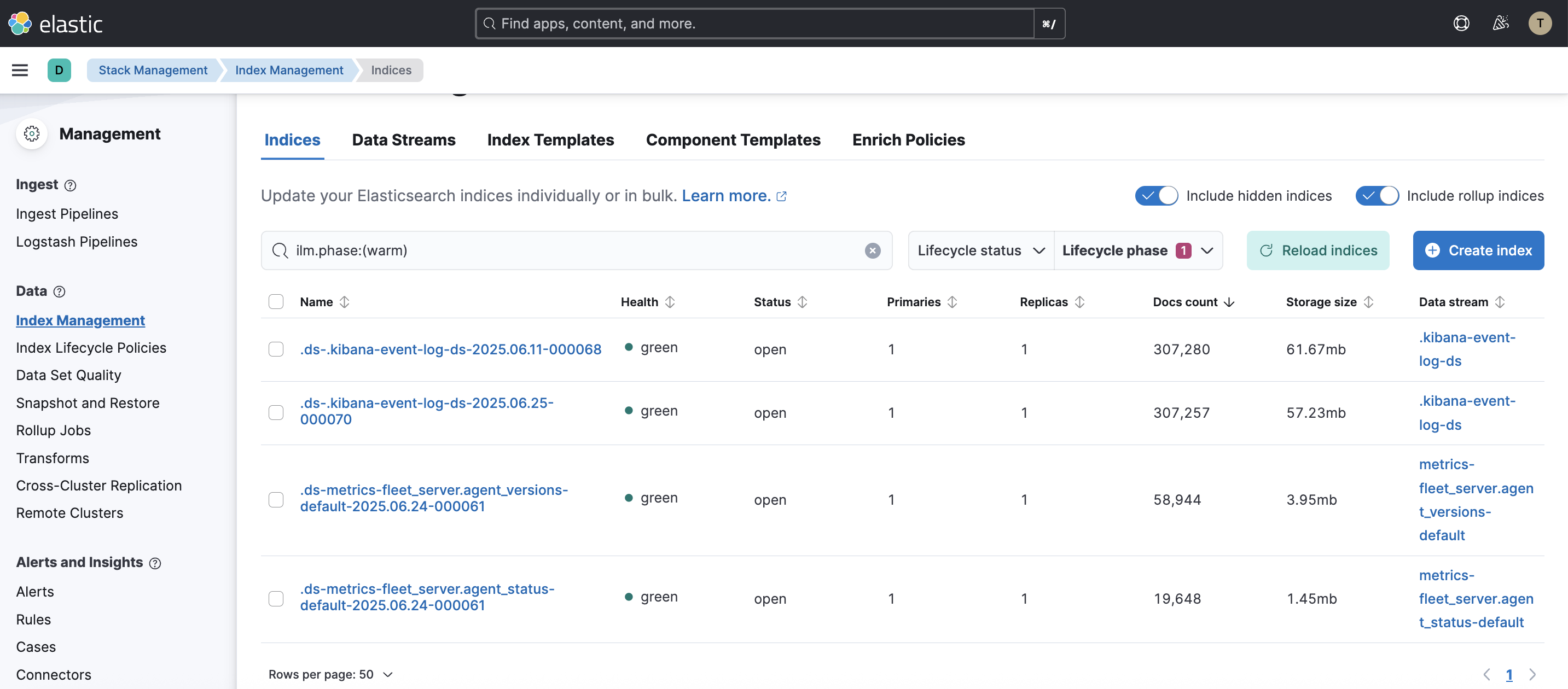1568x689 pixels.
Task: Open index .ds-metrics-fleet_server.agent_versions-default-2025.06.24-000061
Action: 433,498
